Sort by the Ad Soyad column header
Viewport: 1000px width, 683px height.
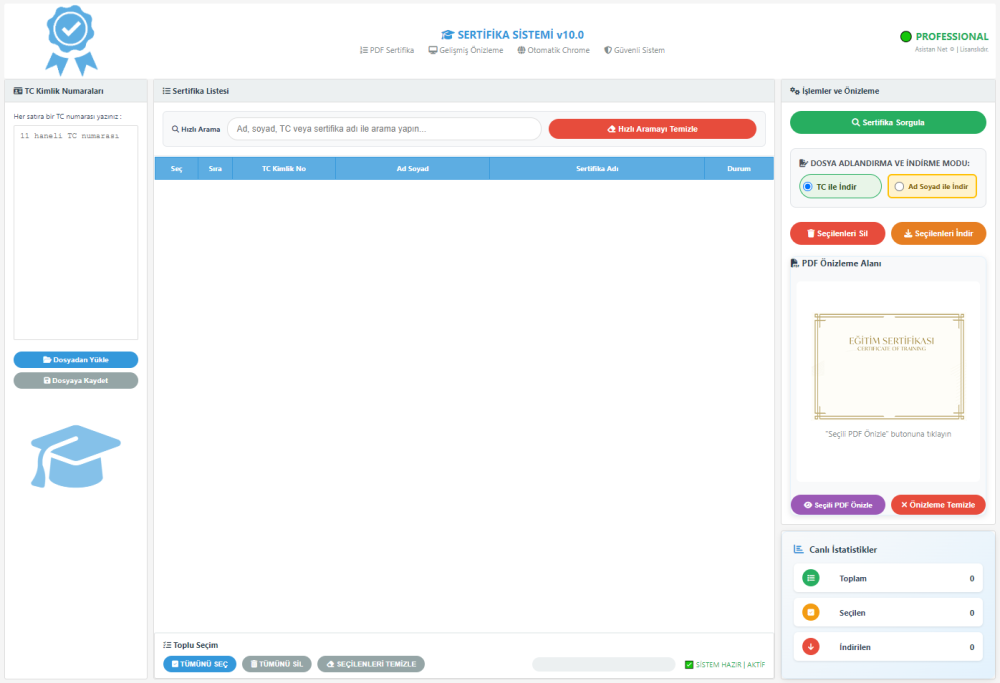[x=412, y=169]
